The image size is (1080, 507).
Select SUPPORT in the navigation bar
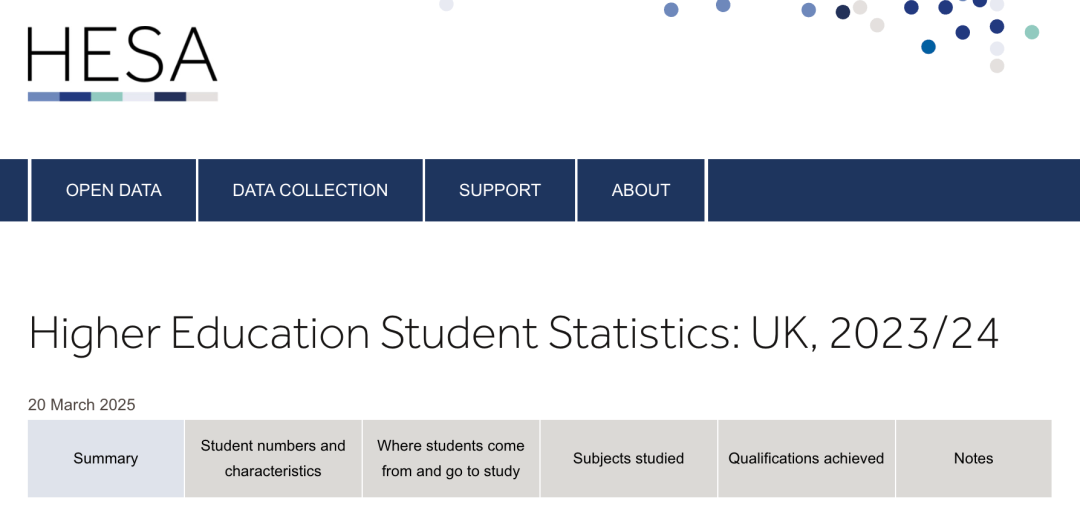pos(500,190)
